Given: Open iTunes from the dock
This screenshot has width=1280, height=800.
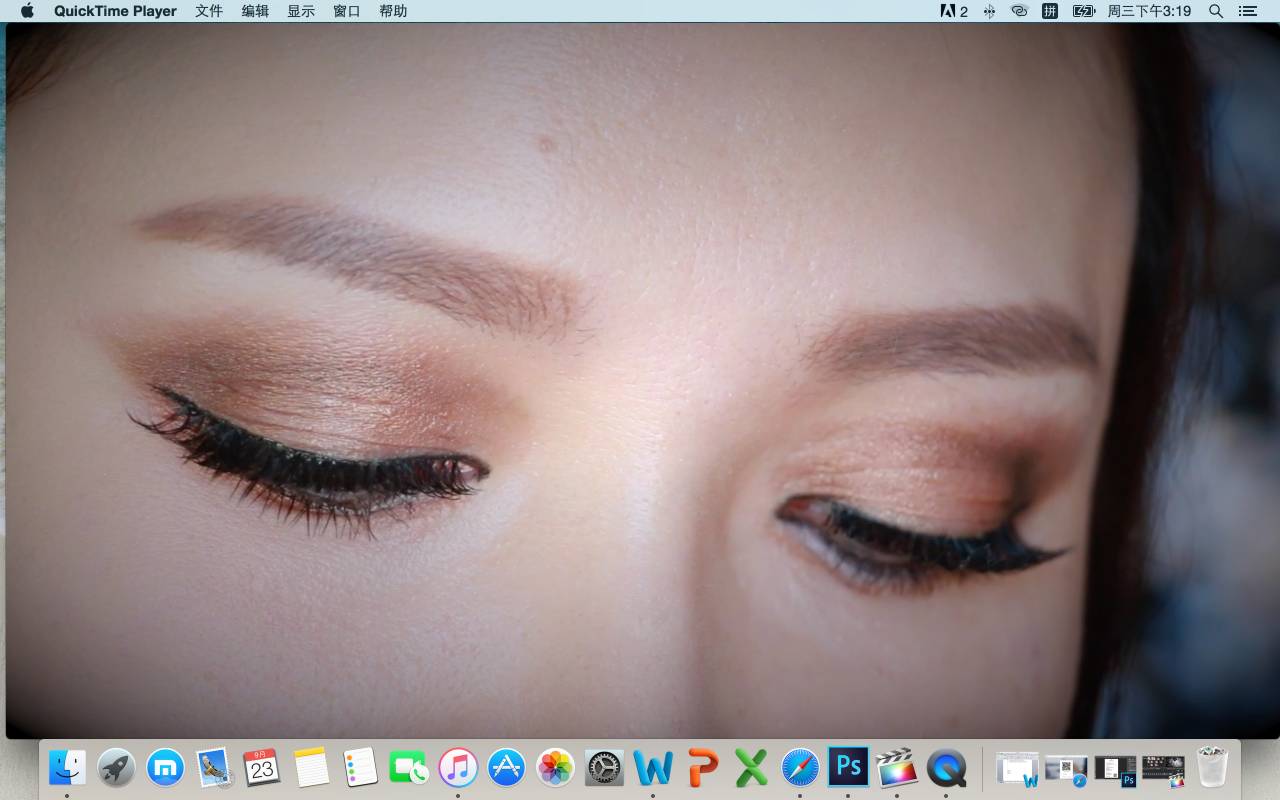Looking at the screenshot, I should tap(458, 768).
